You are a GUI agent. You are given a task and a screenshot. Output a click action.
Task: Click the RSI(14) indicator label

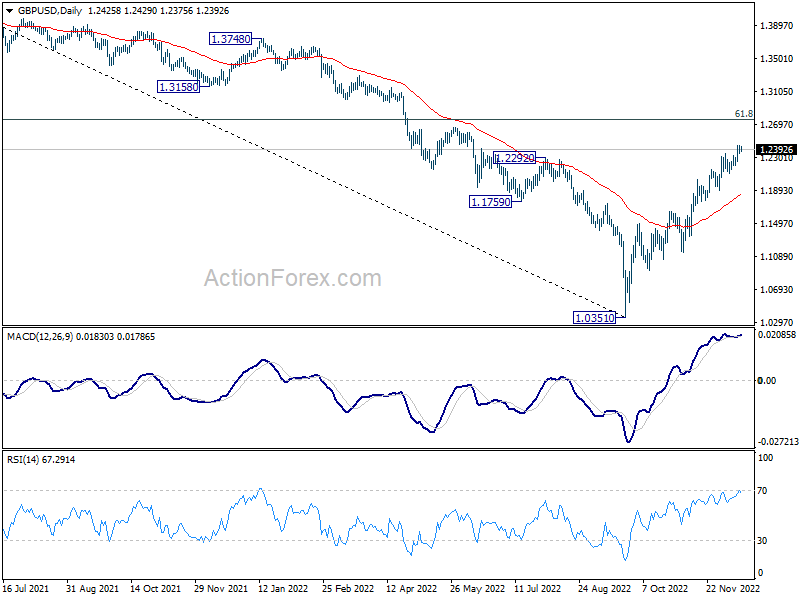[25, 459]
